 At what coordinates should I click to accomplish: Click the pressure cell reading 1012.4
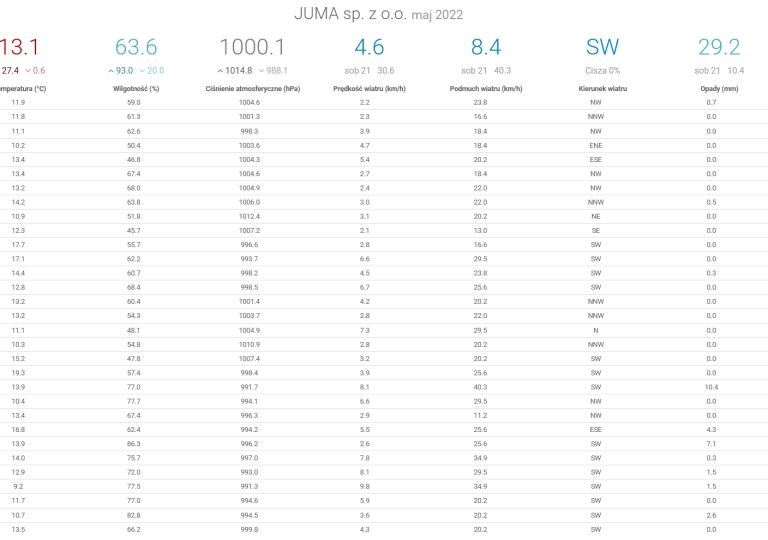pos(249,216)
